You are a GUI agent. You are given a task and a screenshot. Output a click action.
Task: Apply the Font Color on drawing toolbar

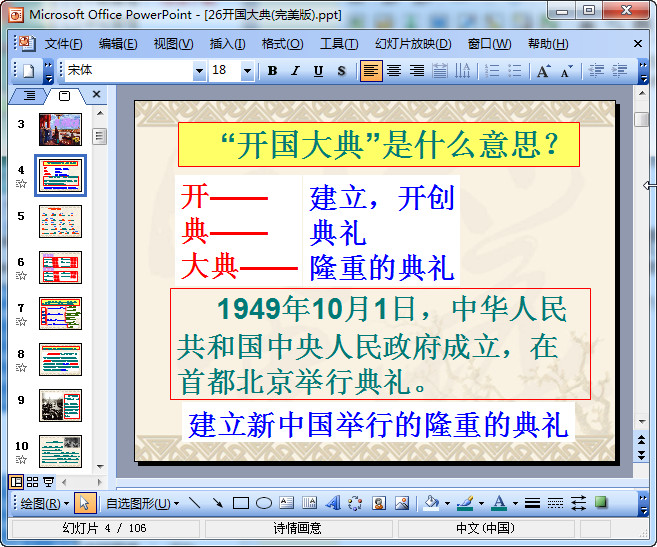[x=499, y=503]
